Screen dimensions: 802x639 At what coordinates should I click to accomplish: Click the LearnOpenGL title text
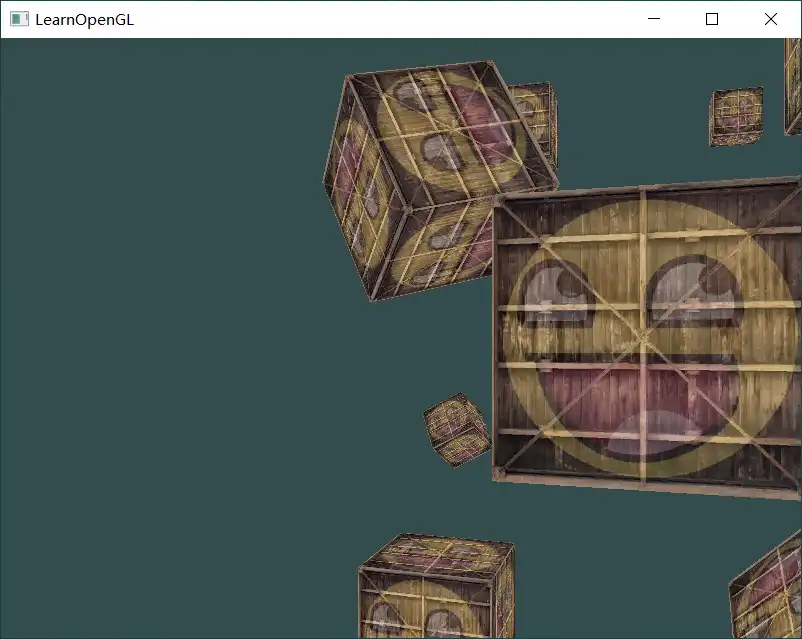click(x=84, y=19)
